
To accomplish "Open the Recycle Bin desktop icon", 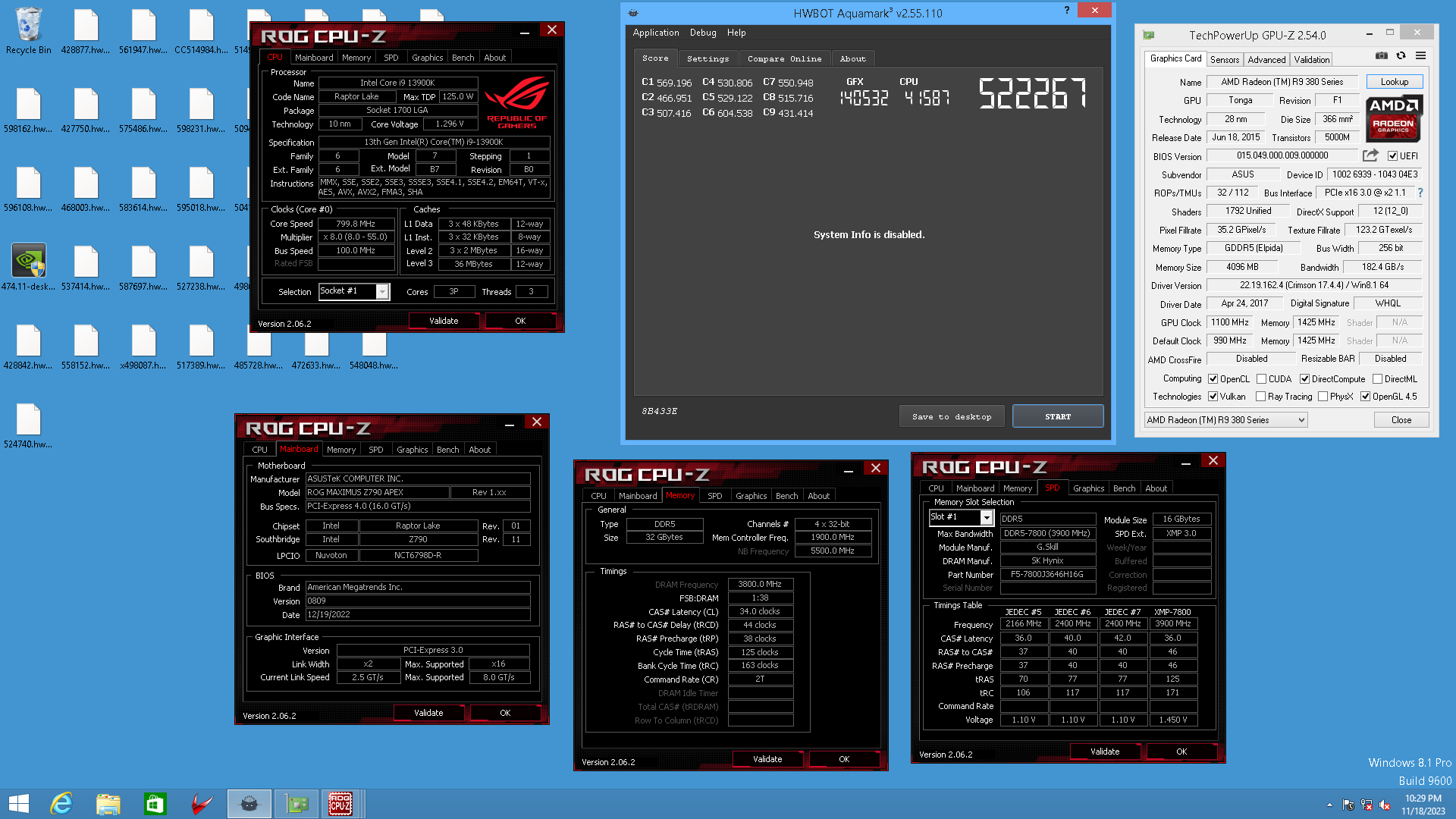I will click(29, 32).
